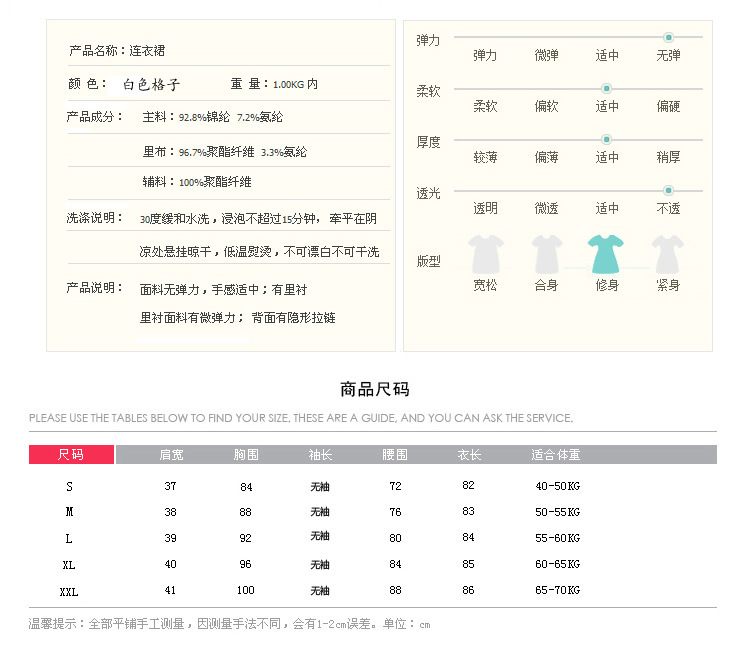Click the 柔软 slider handle at 适中
750x656 pixels.
[x=607, y=88]
